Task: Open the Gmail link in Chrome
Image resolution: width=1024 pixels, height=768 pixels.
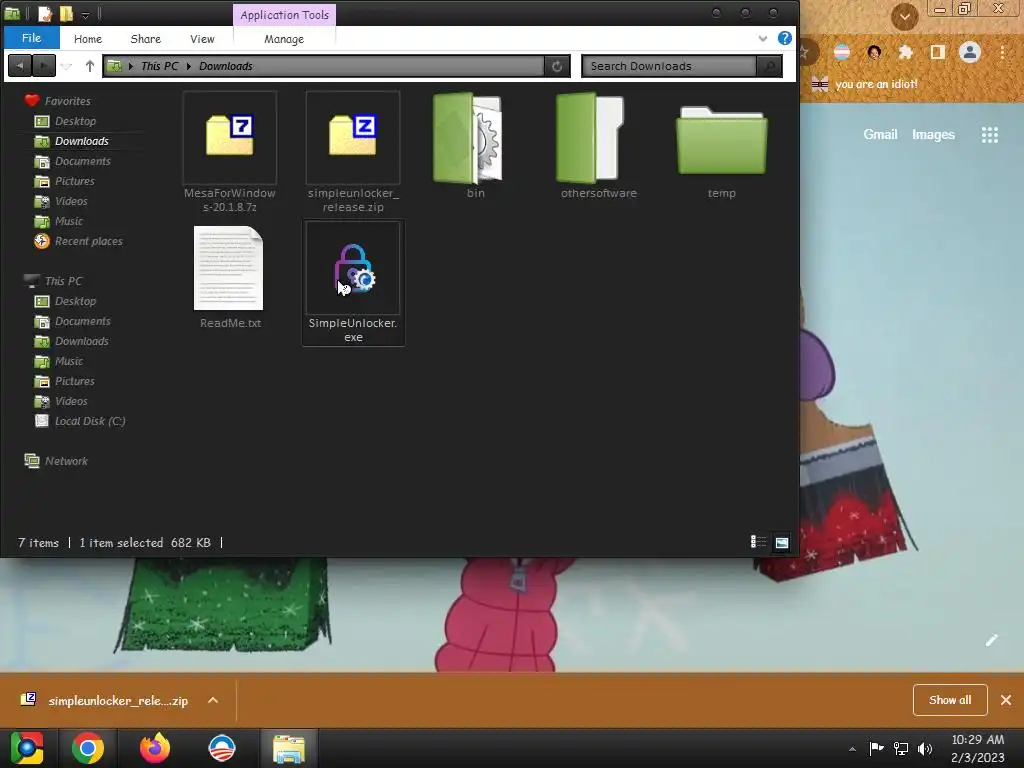Action: (880, 135)
